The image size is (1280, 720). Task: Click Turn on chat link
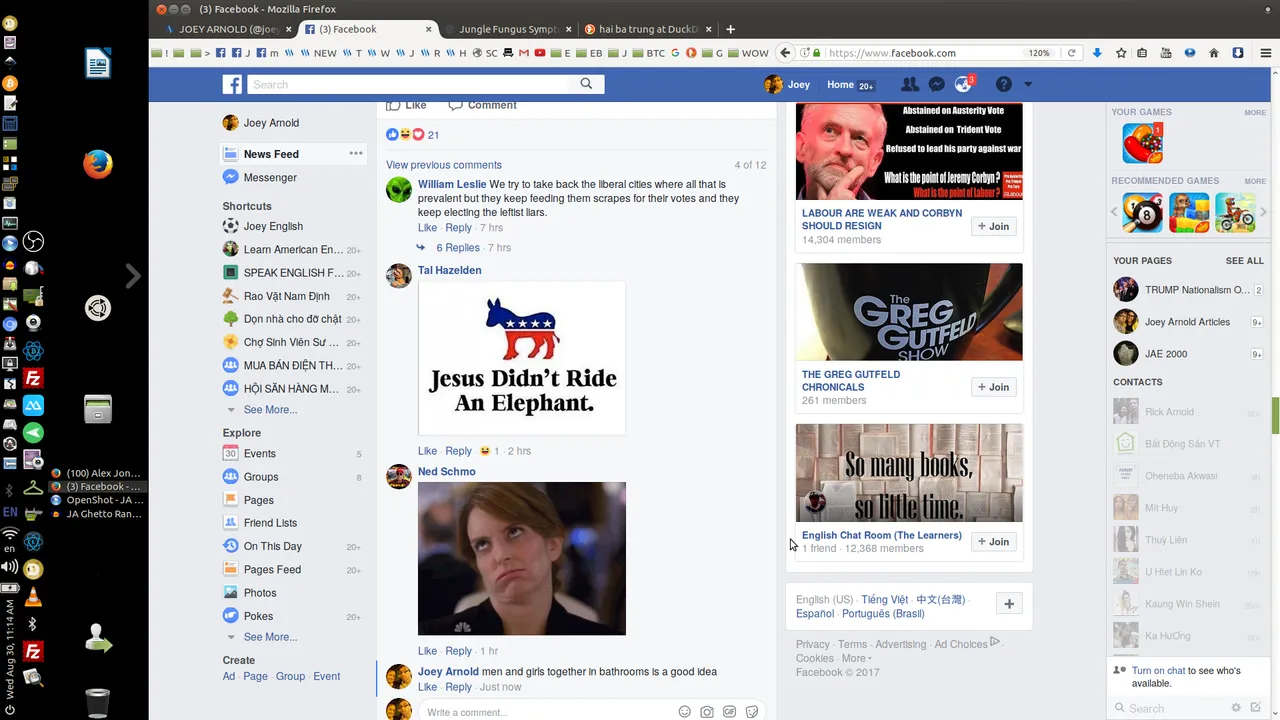pyautogui.click(x=1159, y=671)
